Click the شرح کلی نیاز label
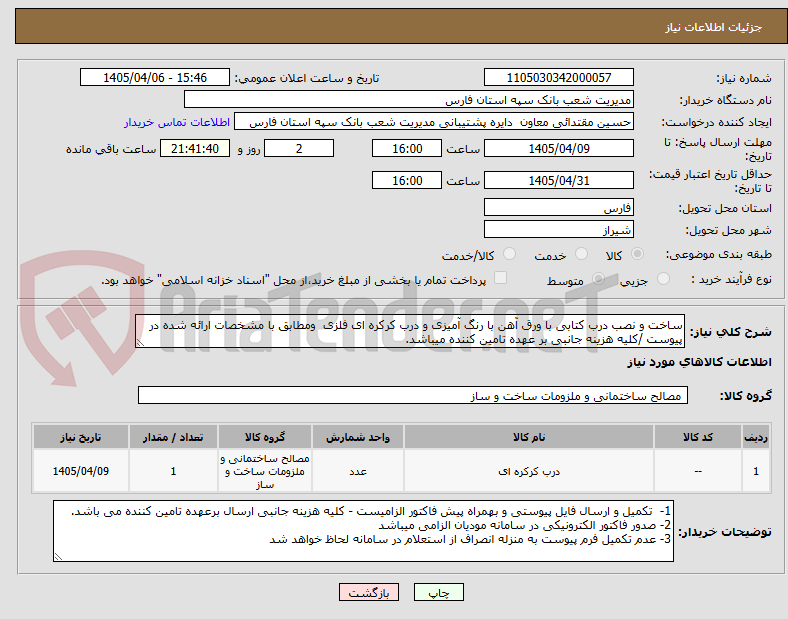Screen dimensions: 788x619 tap(730, 332)
